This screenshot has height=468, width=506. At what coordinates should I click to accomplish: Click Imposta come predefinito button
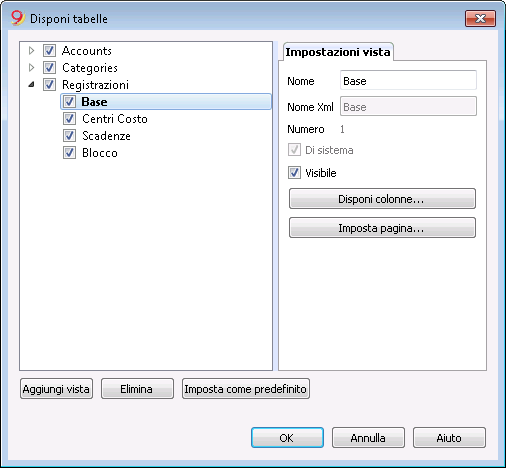(246, 388)
